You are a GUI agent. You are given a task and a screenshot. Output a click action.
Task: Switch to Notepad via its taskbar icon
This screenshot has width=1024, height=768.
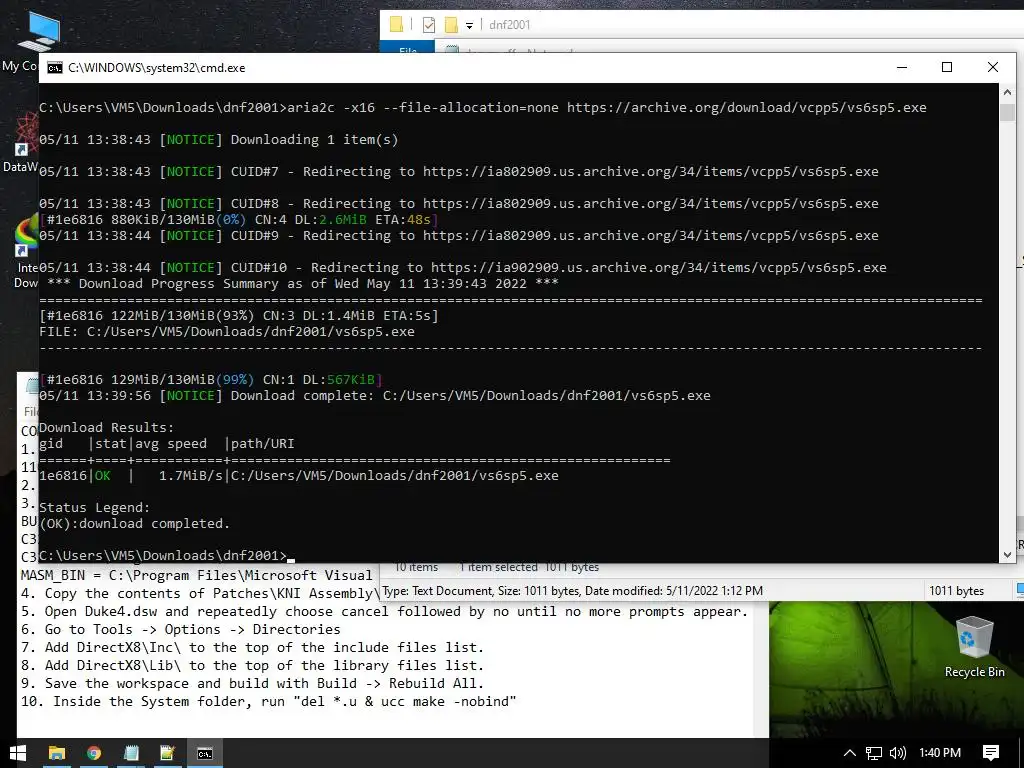pos(131,753)
